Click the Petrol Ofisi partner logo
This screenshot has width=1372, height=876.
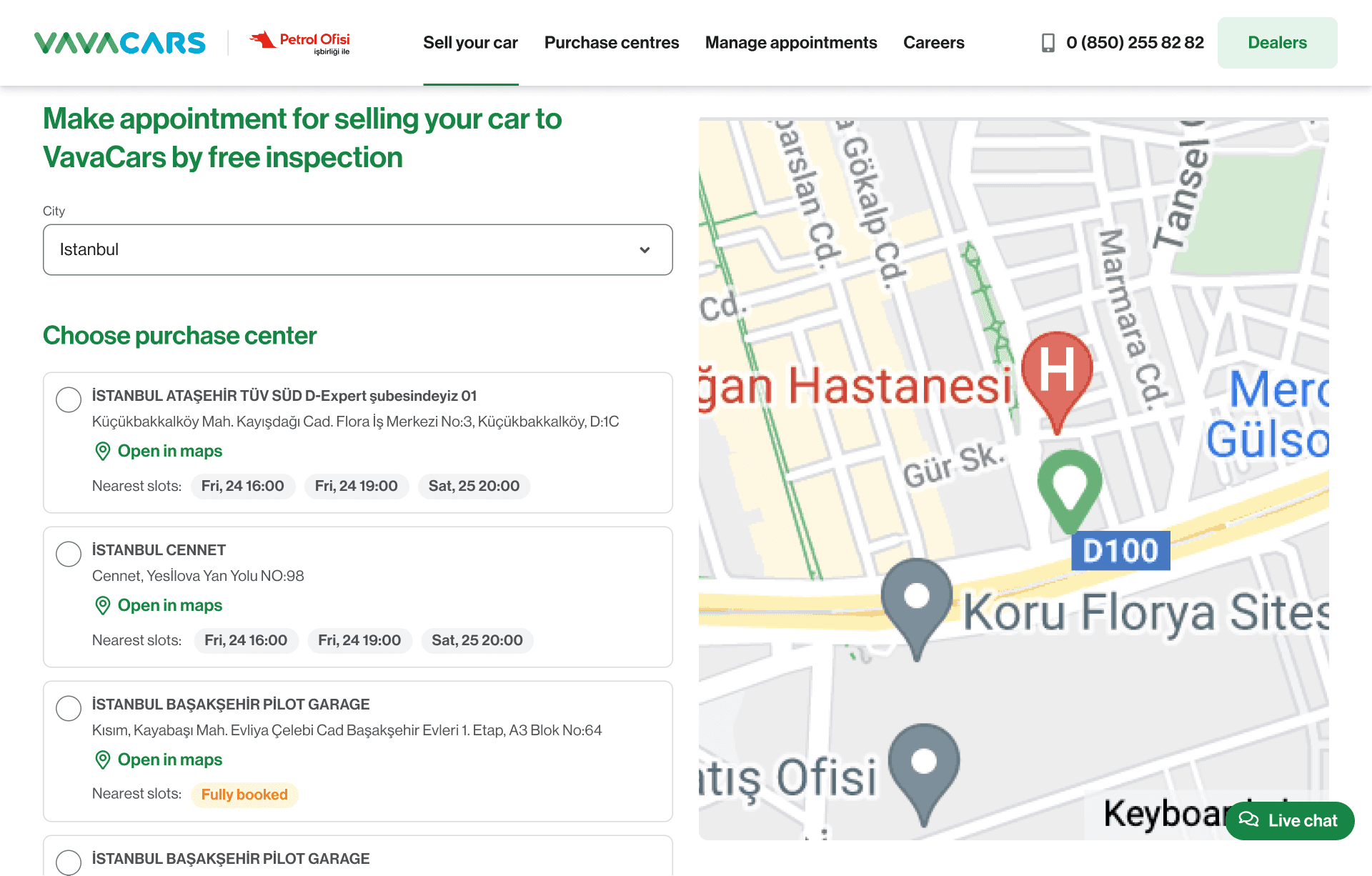[x=300, y=43]
